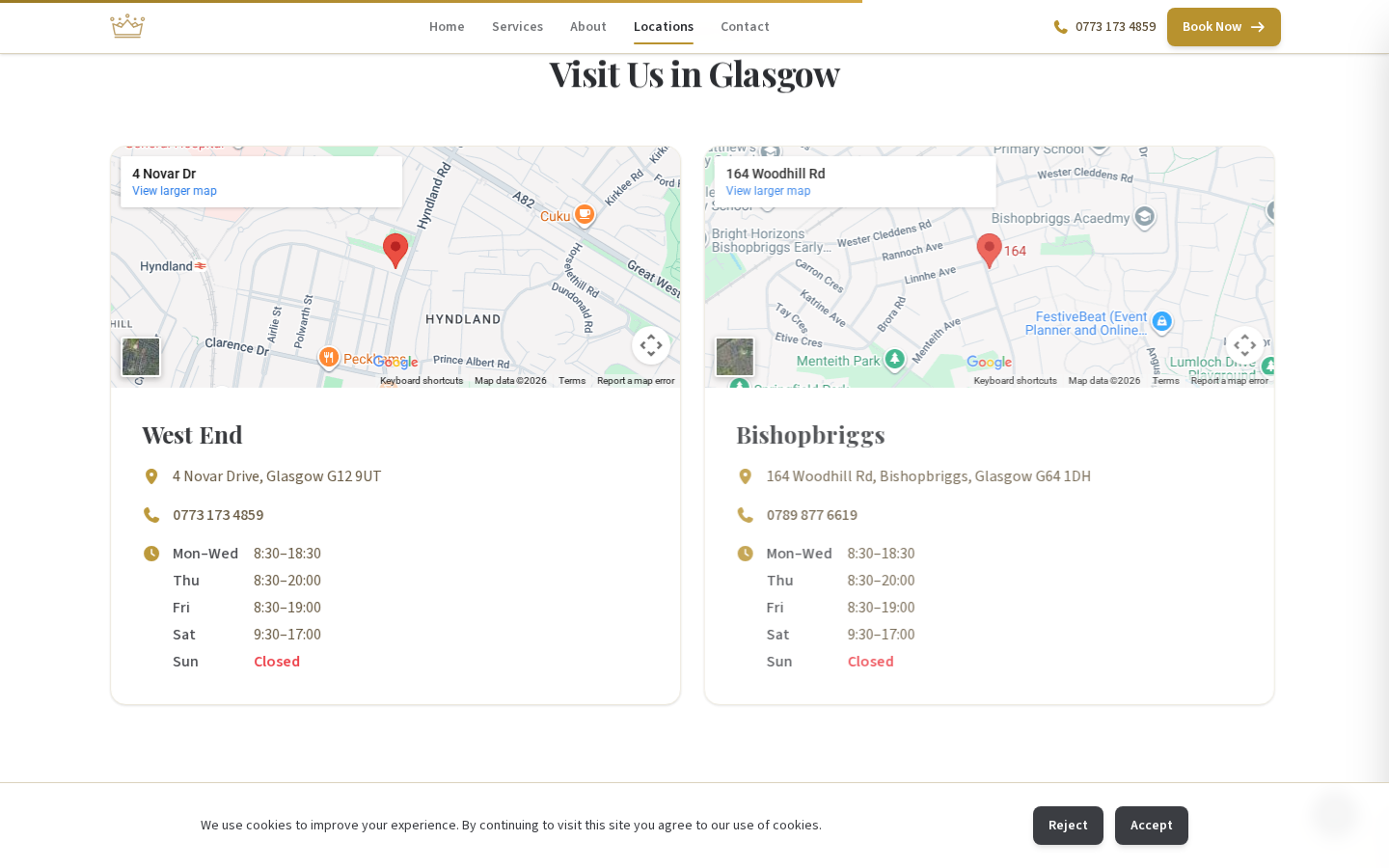Click Bishopbriggs Academy school marker
The height and width of the screenshot is (868, 1389).
click(1144, 217)
